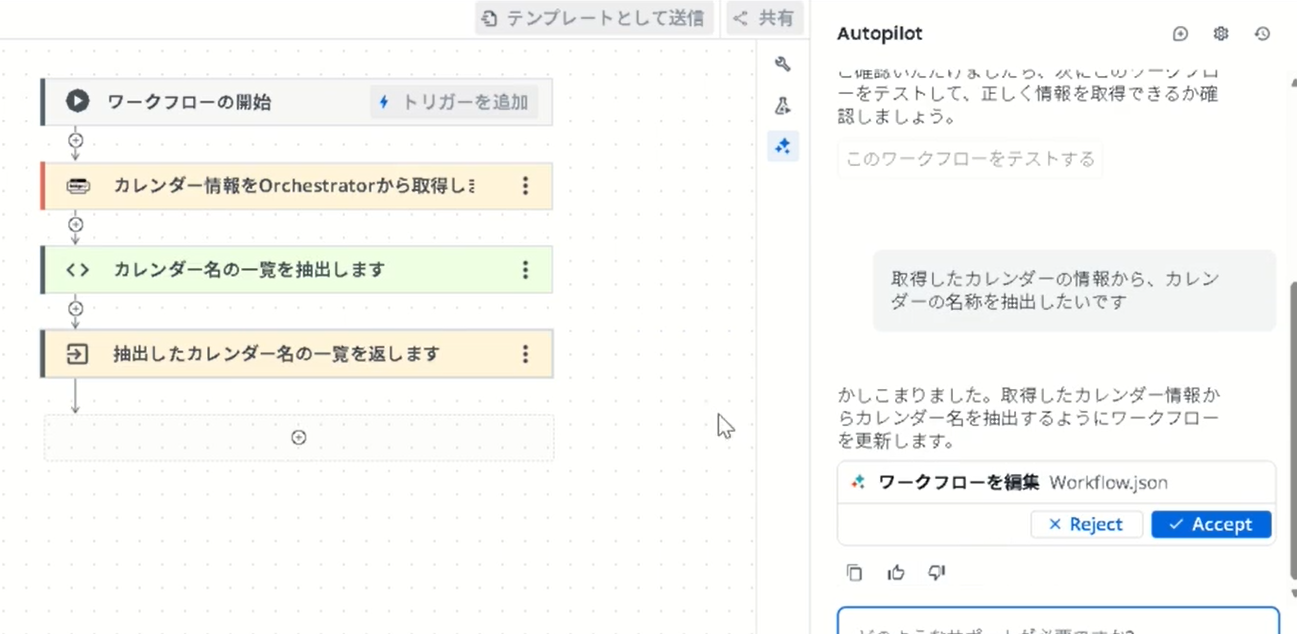1297x634 pixels.
Task: Open Autopilot chat history
Action: click(1262, 34)
